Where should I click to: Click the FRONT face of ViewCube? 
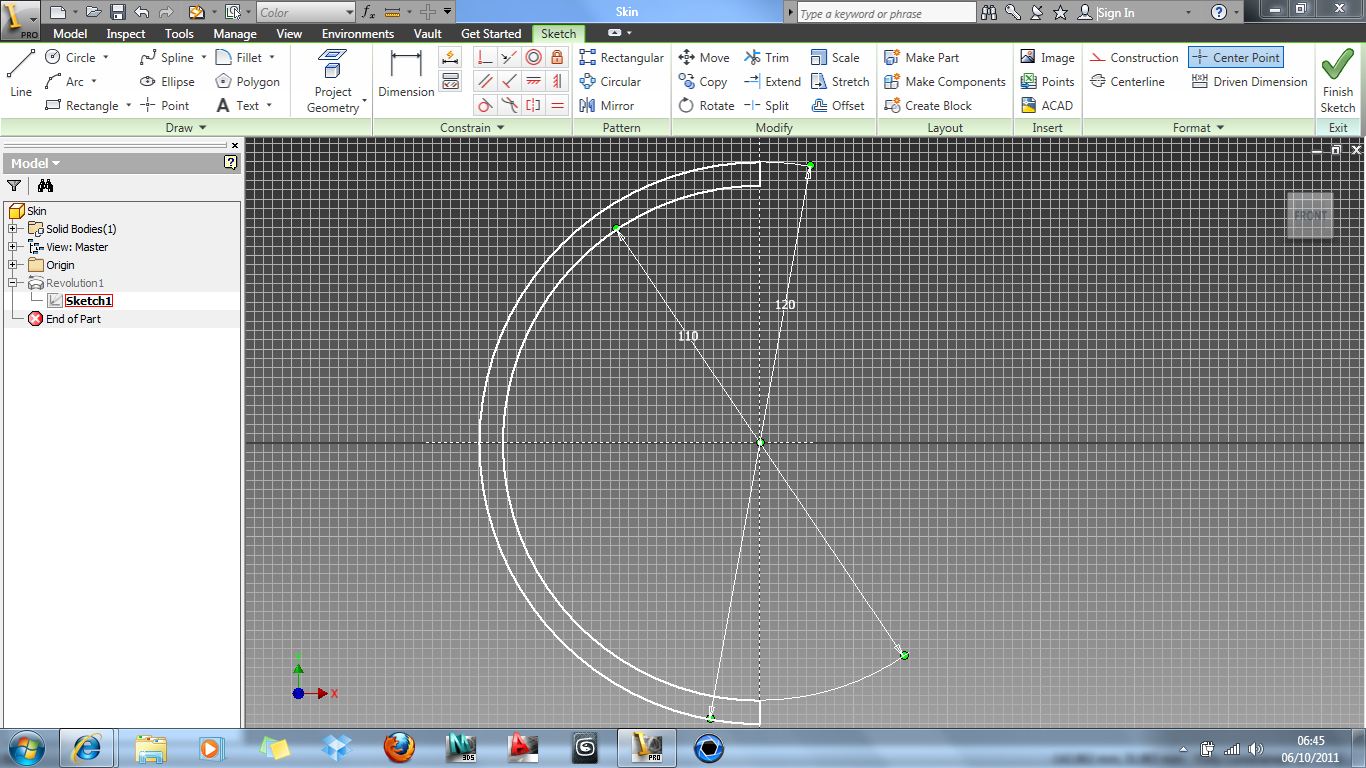(x=1310, y=215)
